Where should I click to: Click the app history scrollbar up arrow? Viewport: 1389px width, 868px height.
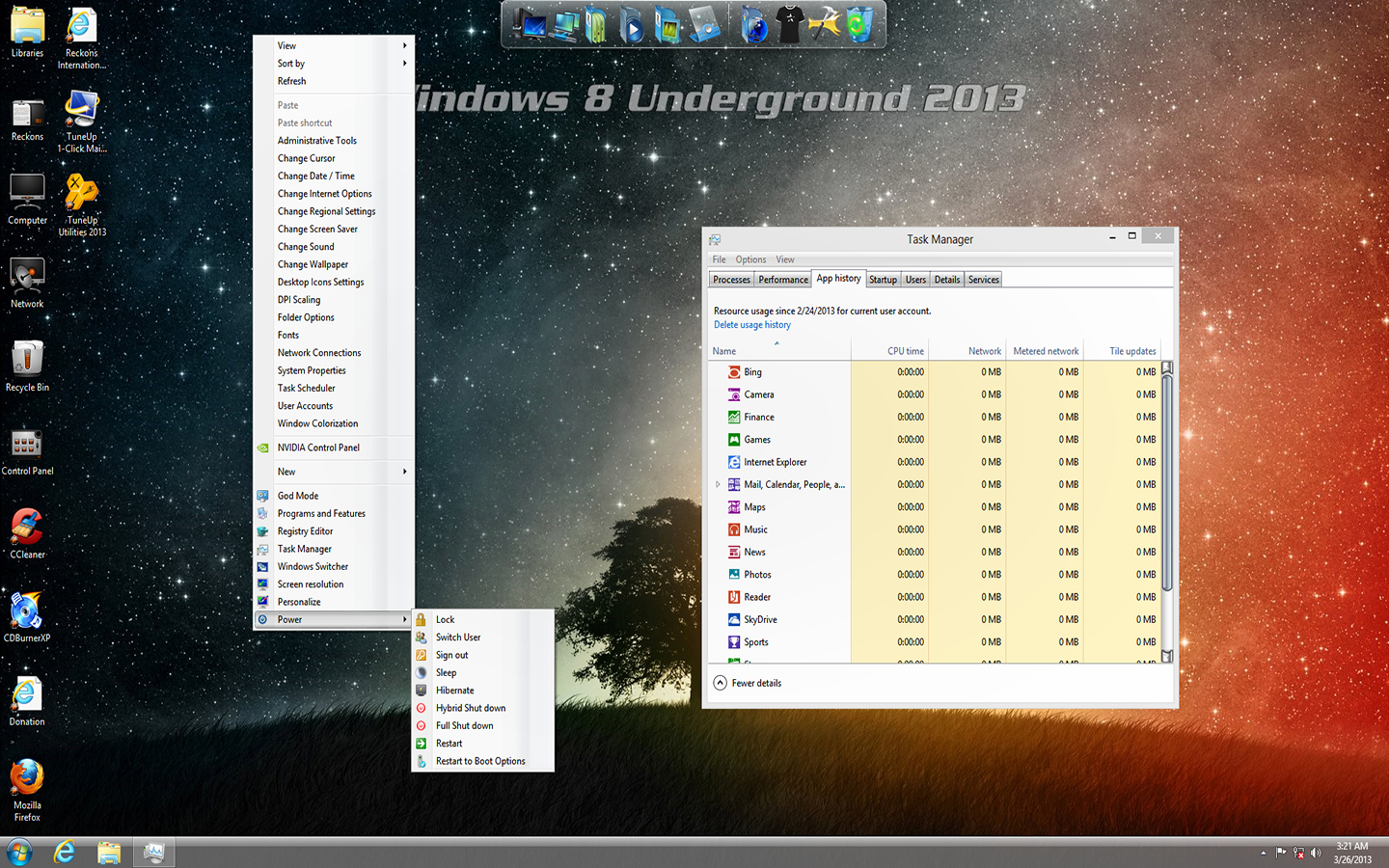click(1166, 367)
